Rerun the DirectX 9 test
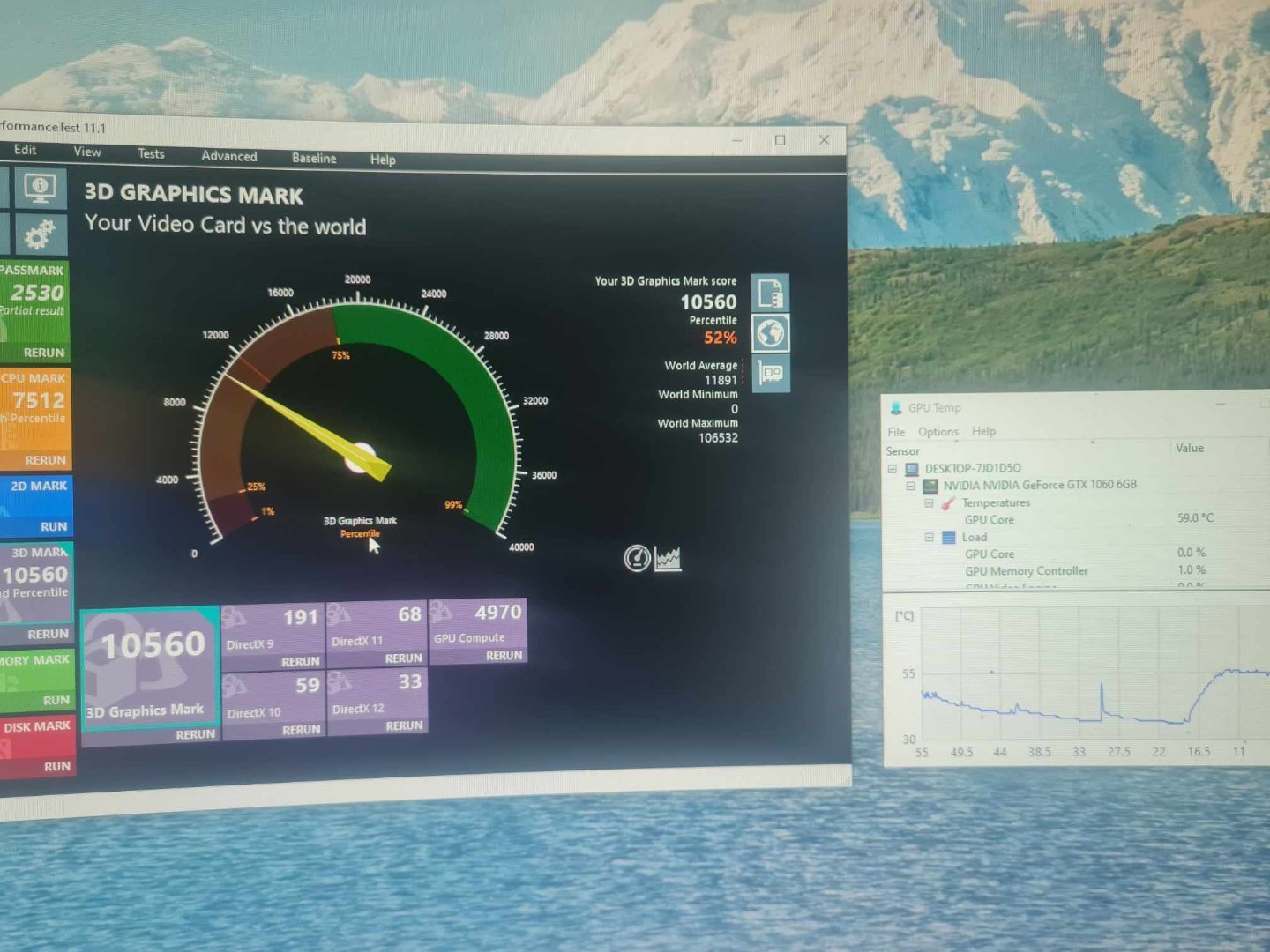1270x952 pixels. (x=301, y=661)
